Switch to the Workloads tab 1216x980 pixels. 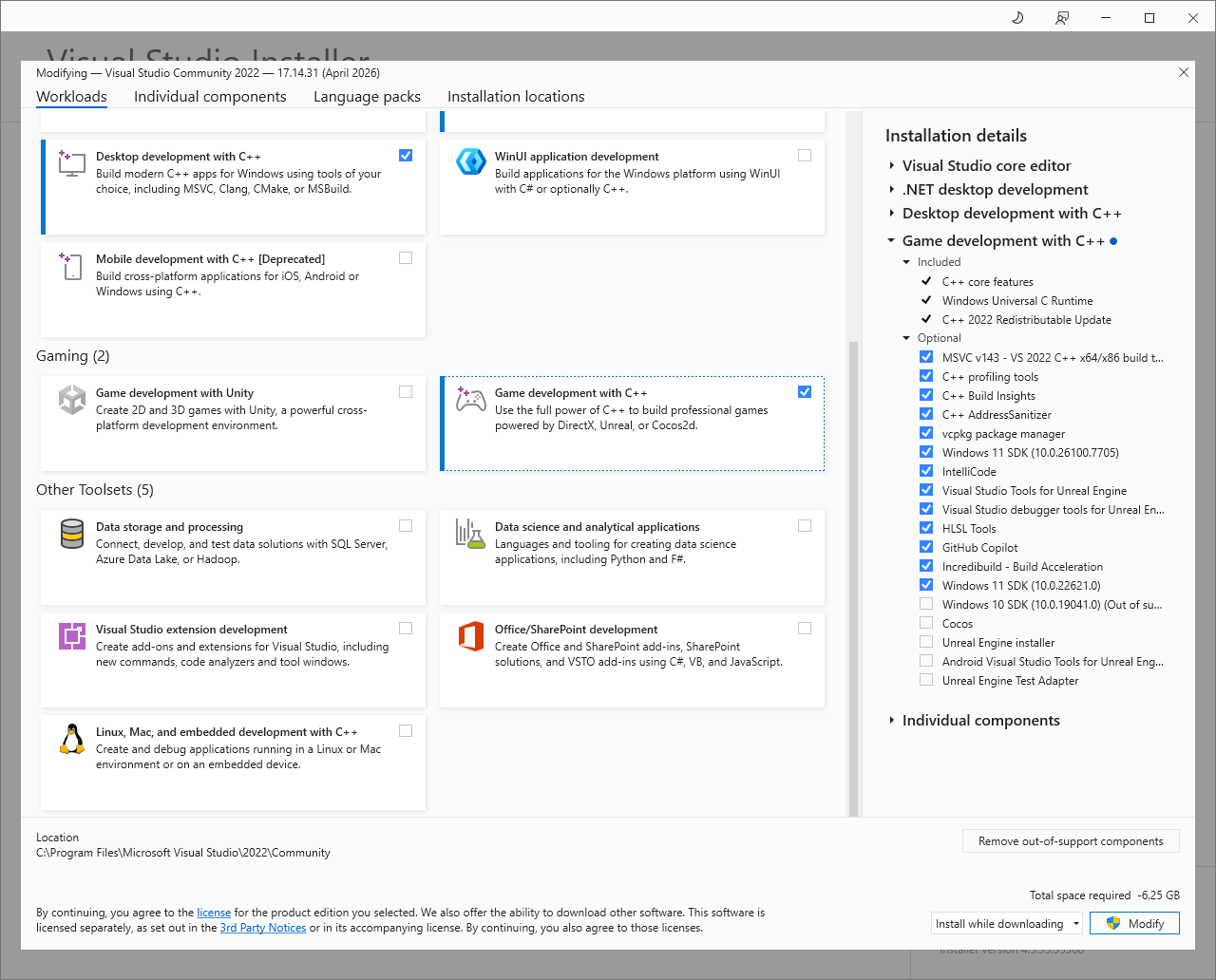click(x=71, y=97)
